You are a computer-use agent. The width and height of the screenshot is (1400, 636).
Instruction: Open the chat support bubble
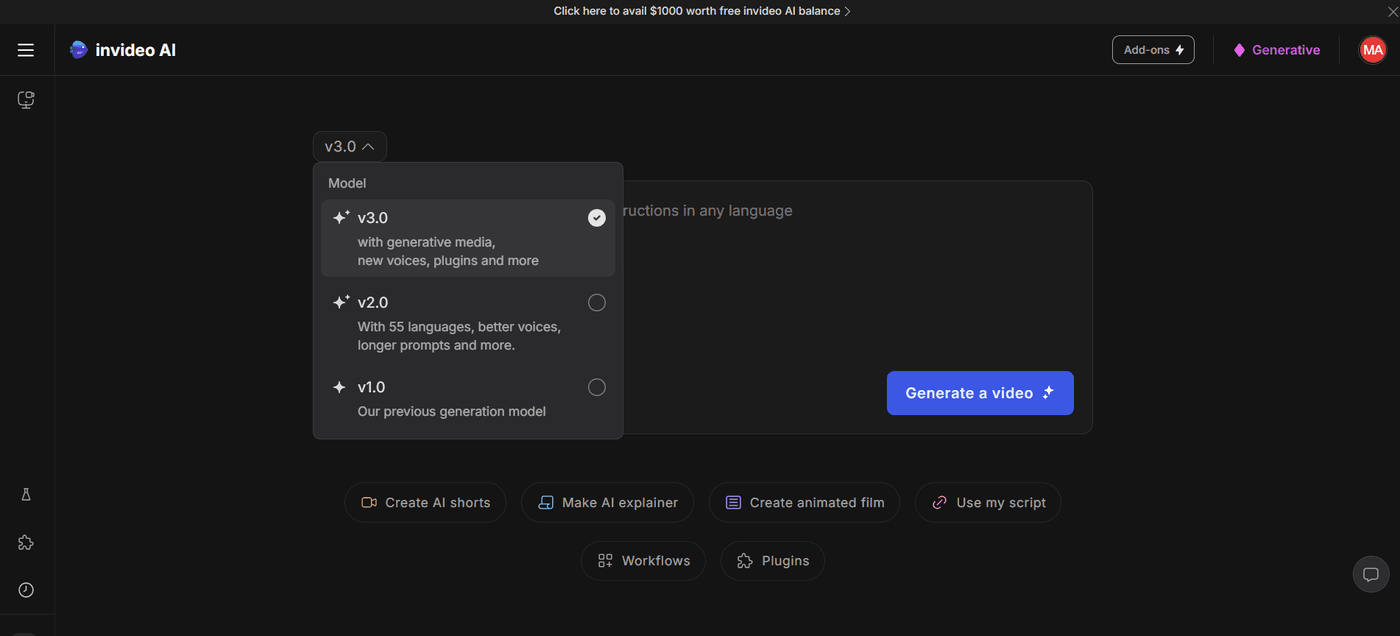pos(1370,574)
